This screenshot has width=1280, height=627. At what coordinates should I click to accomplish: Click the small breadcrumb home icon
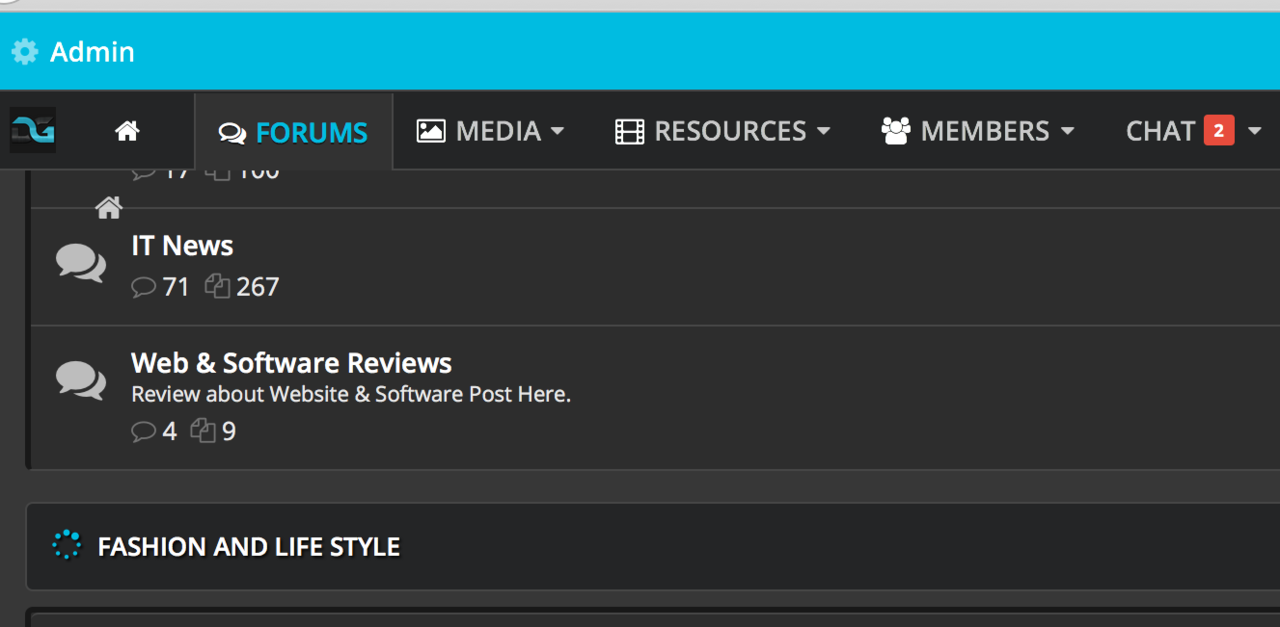109,208
